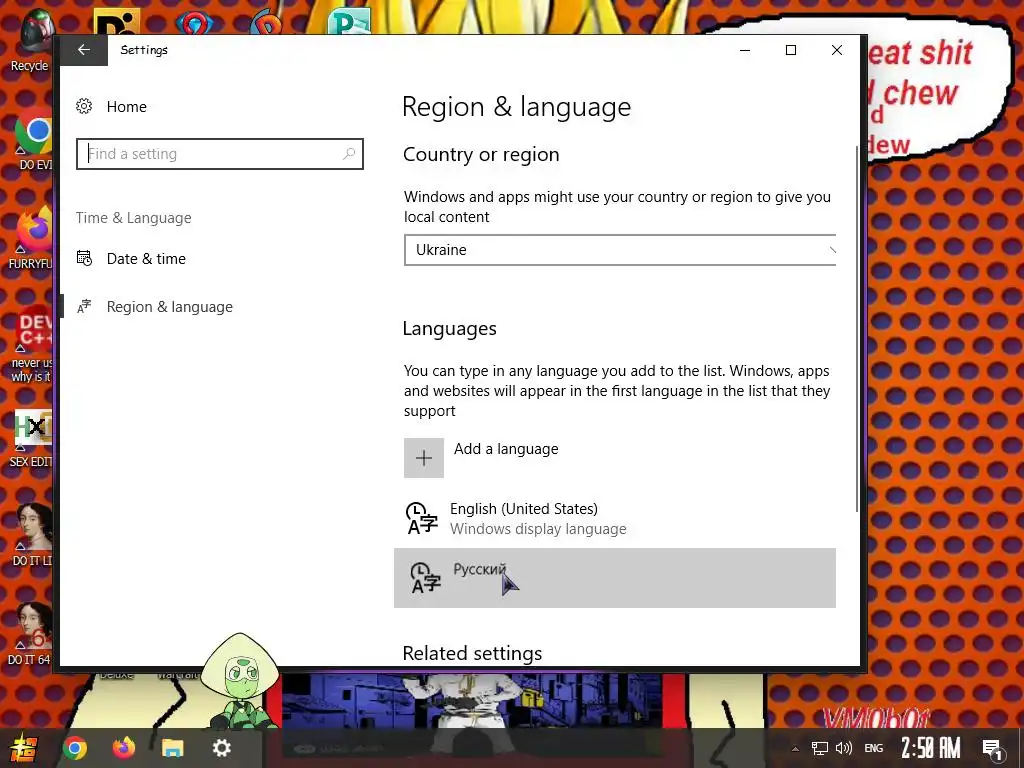1024x768 pixels.
Task: Click the Windows display language subtitle
Action: point(538,529)
